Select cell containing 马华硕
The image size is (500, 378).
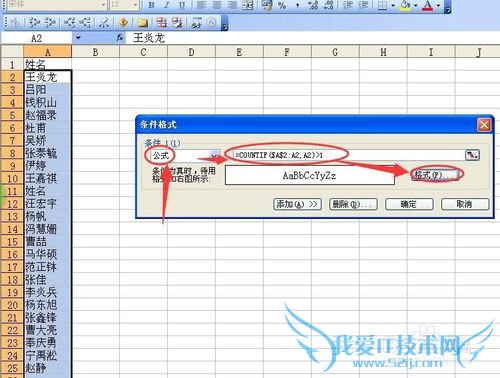[47, 254]
